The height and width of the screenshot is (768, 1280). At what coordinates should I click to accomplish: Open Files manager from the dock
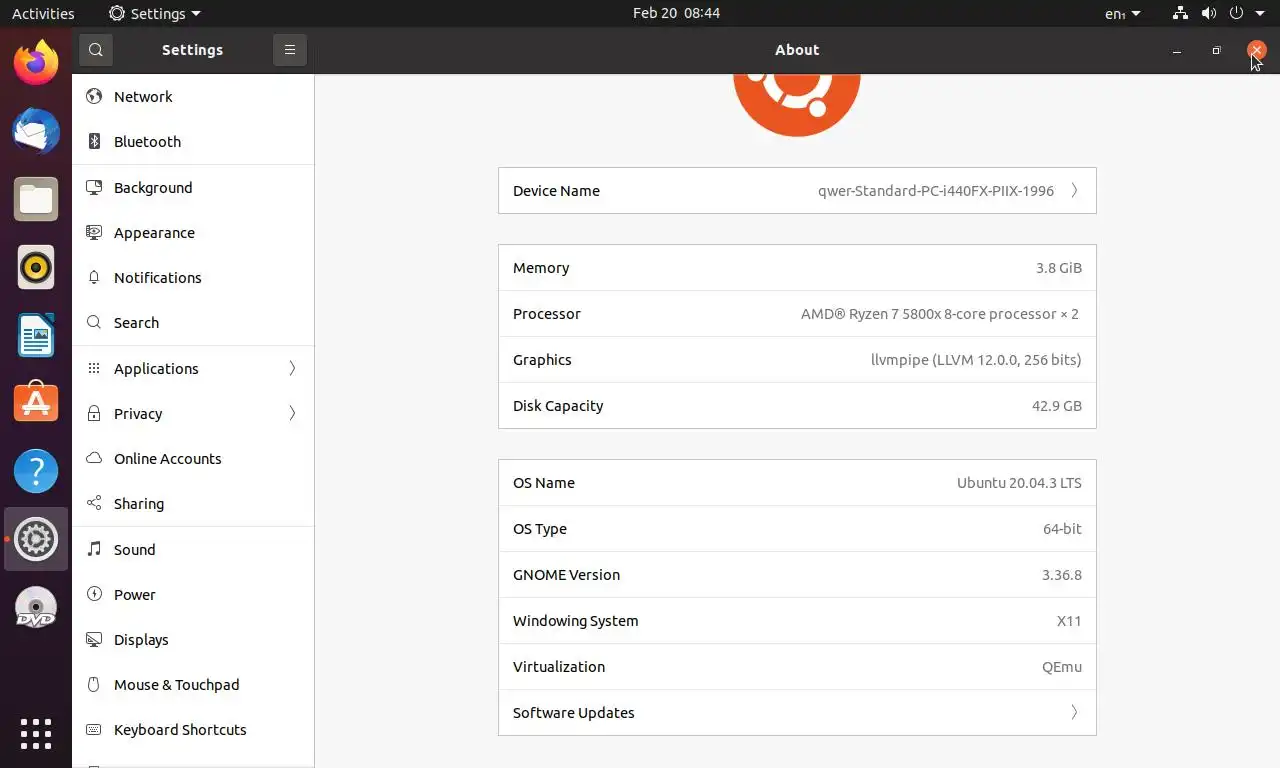tap(36, 199)
